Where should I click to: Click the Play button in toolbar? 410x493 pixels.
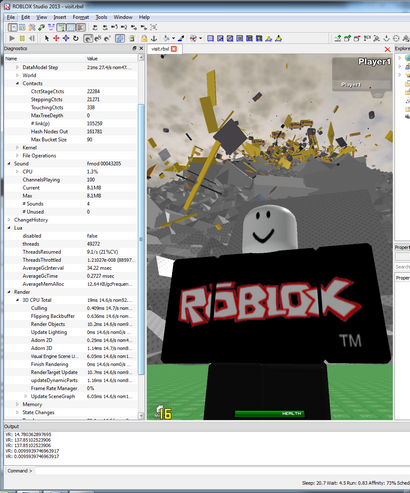12,38
